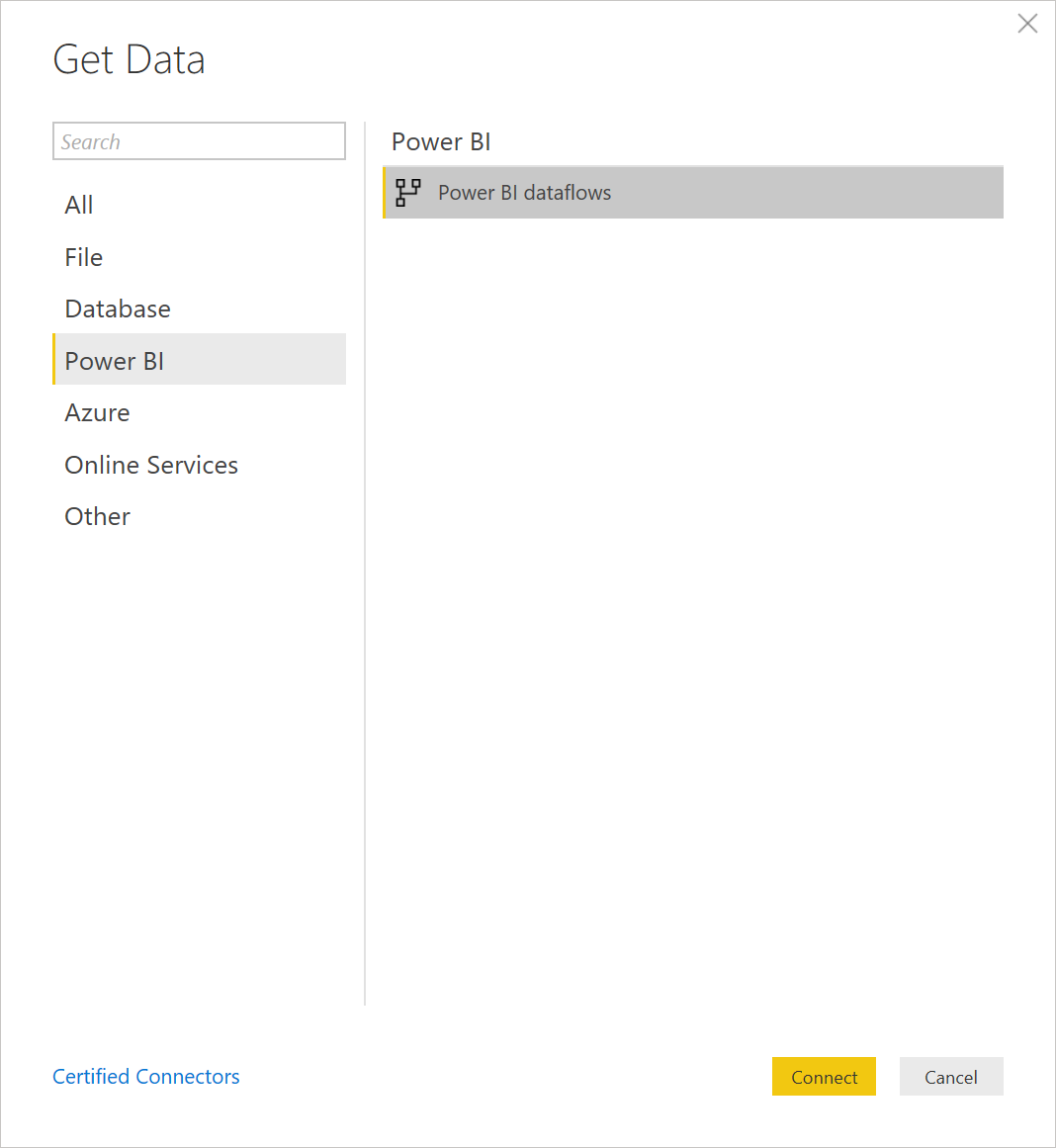The height and width of the screenshot is (1148, 1056).
Task: Click the Get Data dialog title
Action: (129, 59)
